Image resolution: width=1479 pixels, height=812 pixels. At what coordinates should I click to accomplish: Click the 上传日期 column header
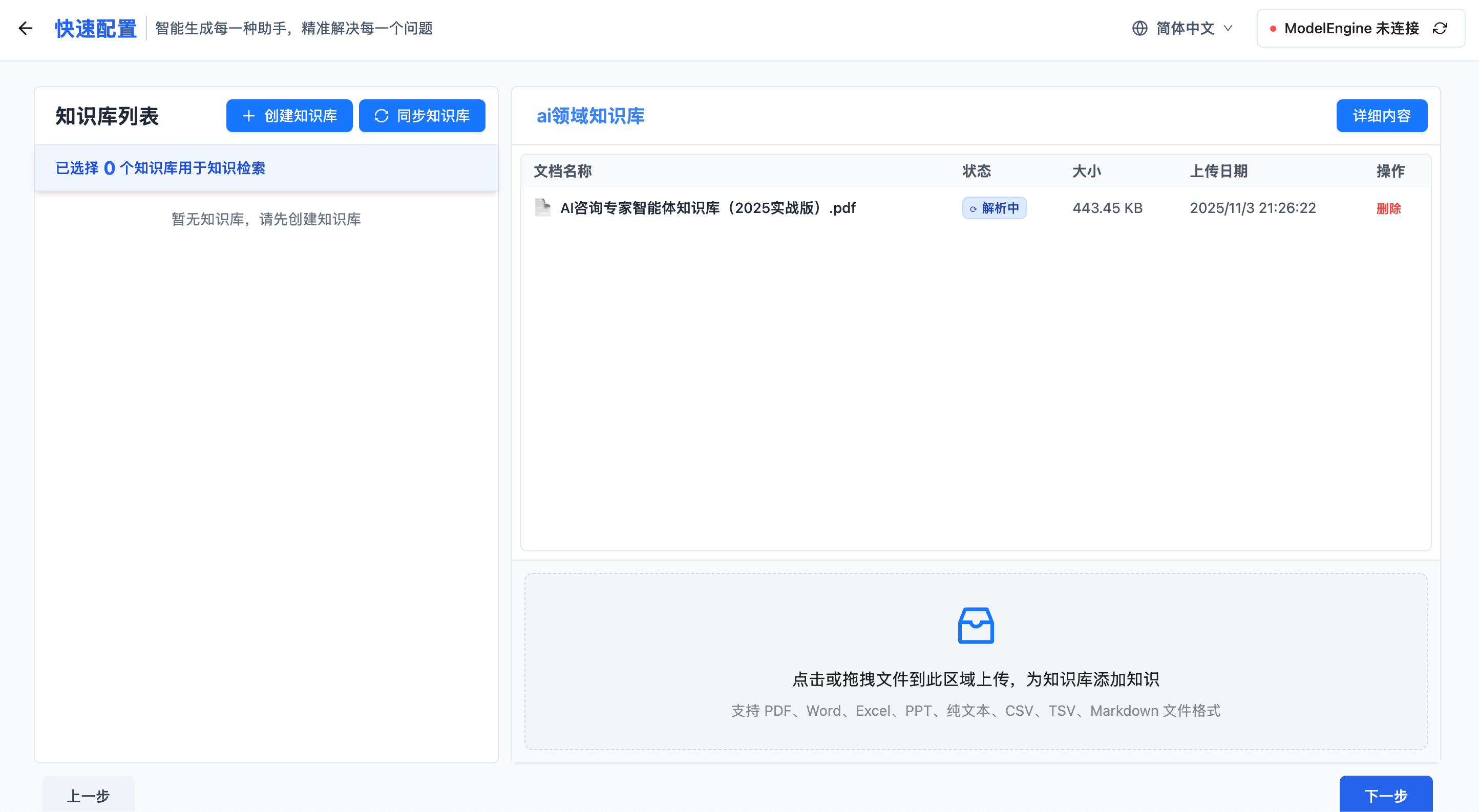[x=1218, y=171]
